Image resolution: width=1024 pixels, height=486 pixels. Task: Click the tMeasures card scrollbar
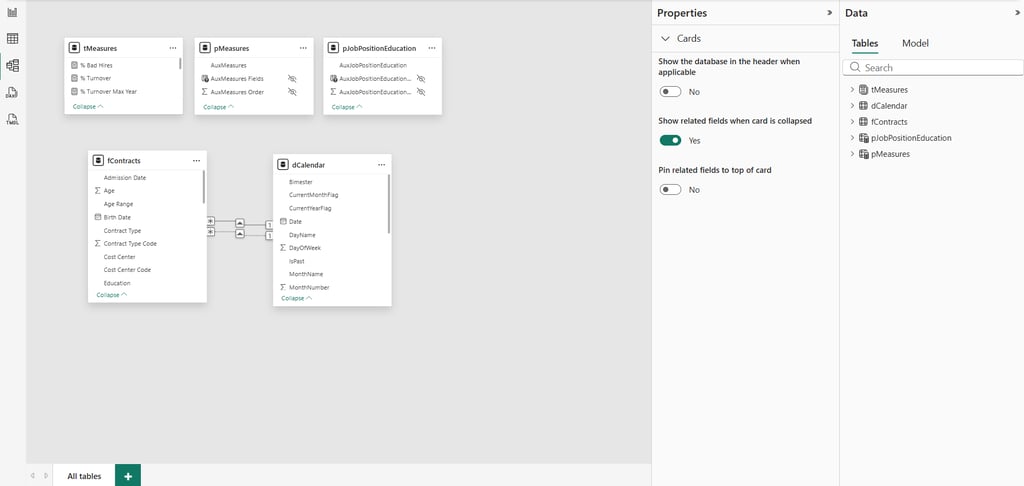click(x=180, y=64)
